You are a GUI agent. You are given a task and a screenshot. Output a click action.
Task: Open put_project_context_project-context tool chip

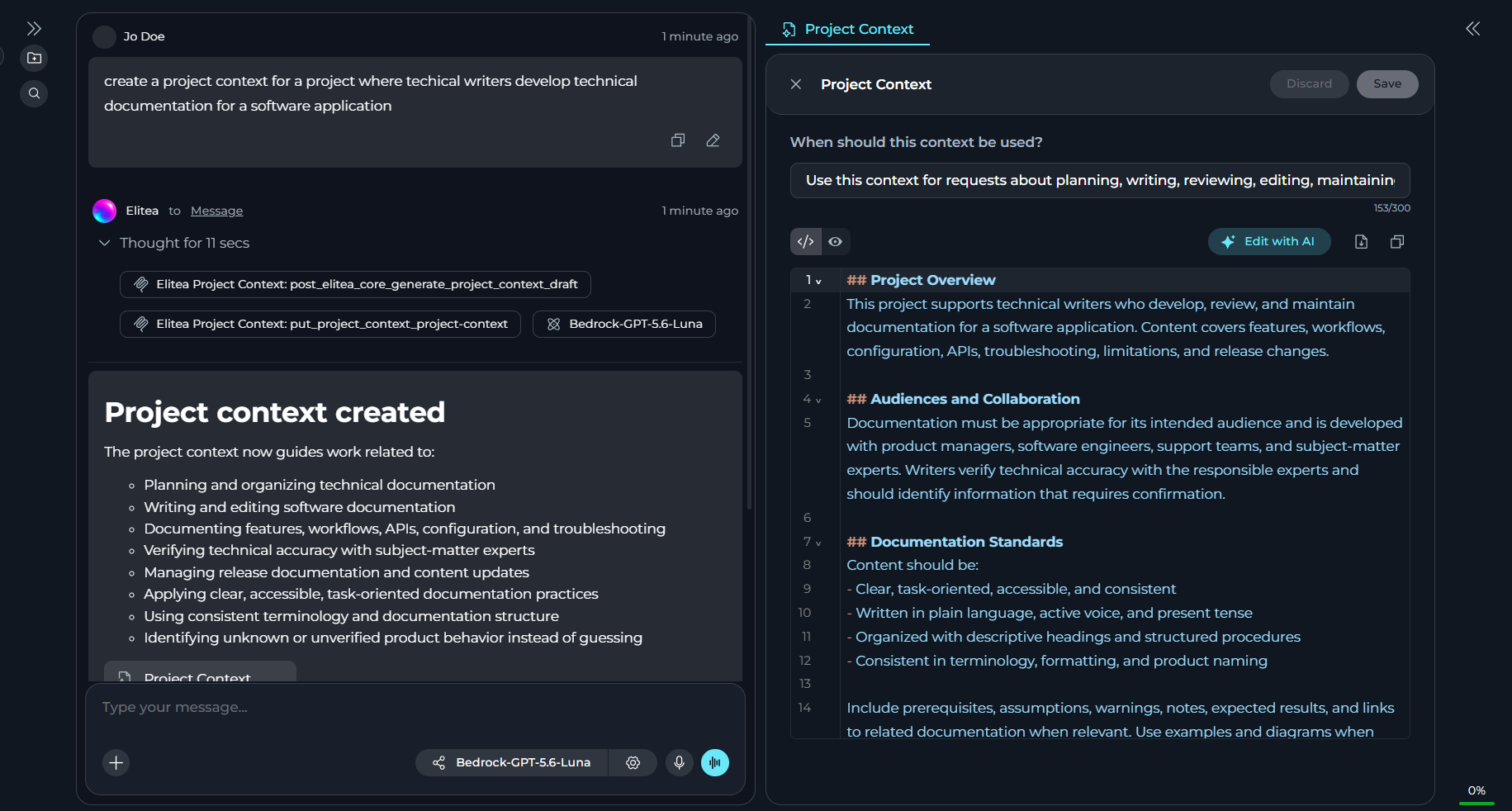pos(320,324)
